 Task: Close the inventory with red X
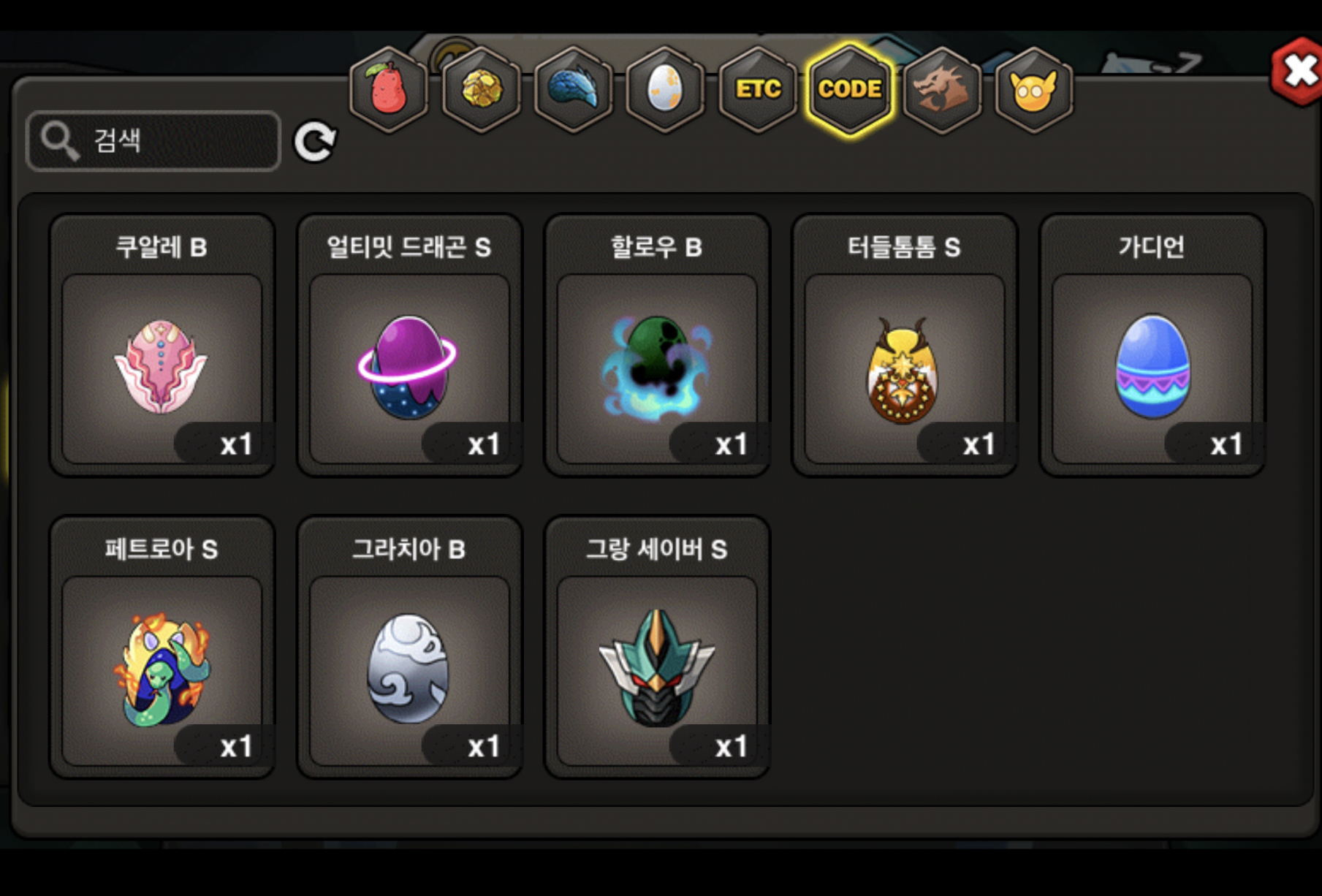1298,72
